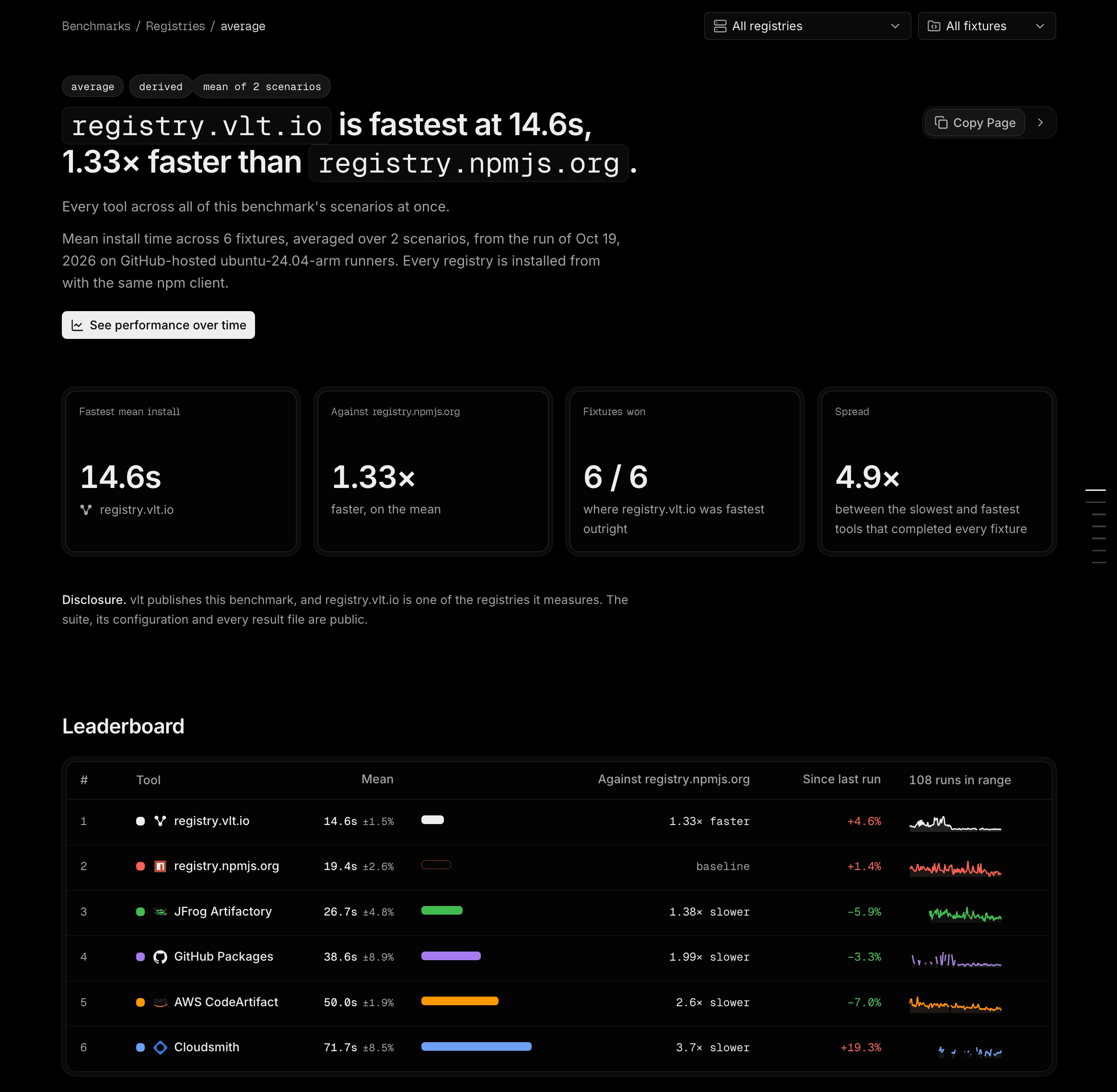The width and height of the screenshot is (1117, 1092).
Task: Toggle the blue color dot for Cloudsmith
Action: pos(140,1047)
